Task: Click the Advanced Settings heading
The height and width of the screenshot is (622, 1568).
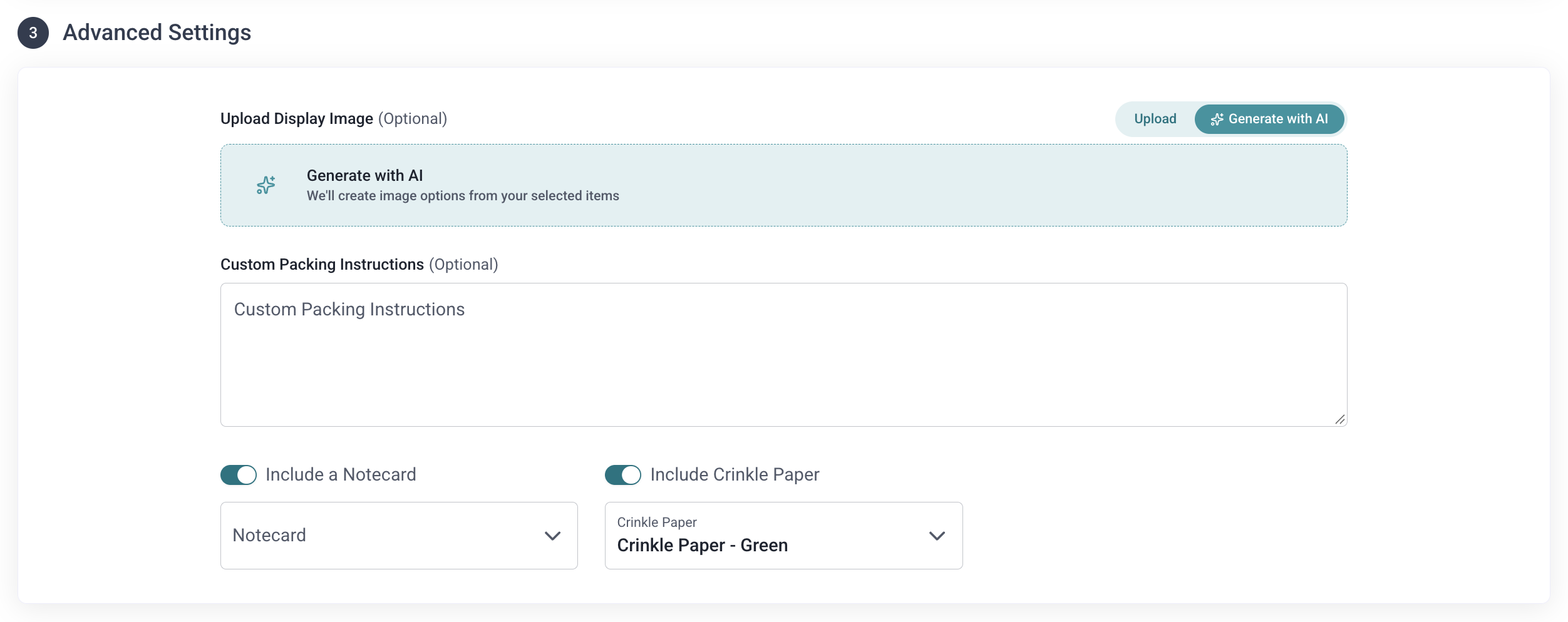Action: click(157, 33)
